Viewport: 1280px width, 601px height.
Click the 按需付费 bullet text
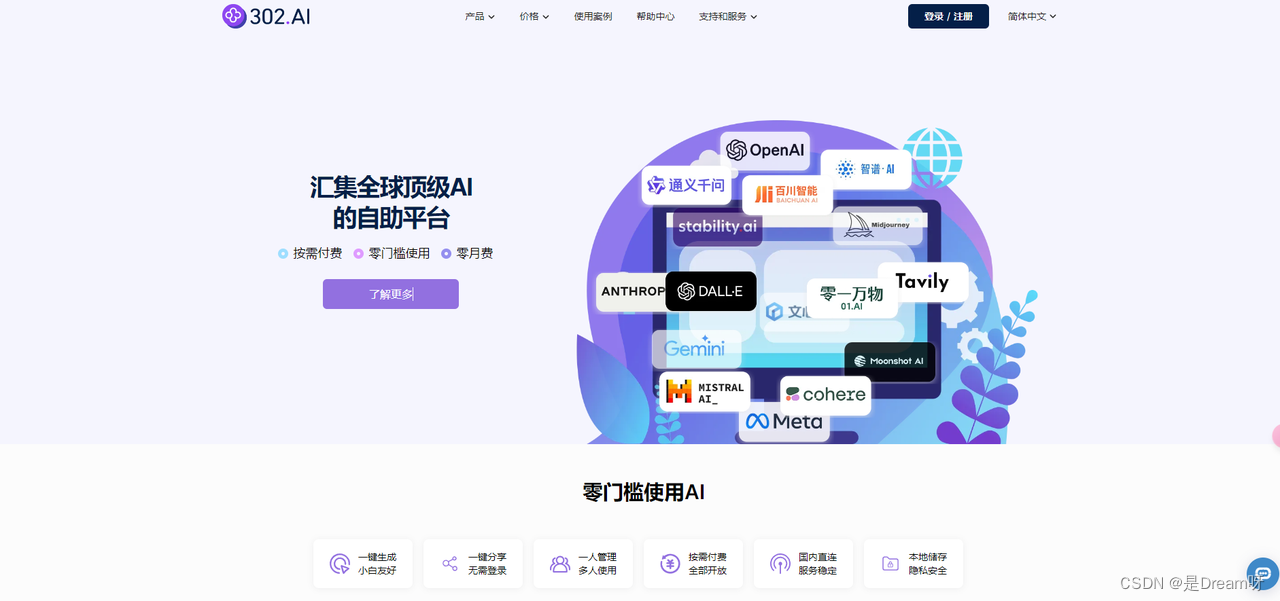317,254
